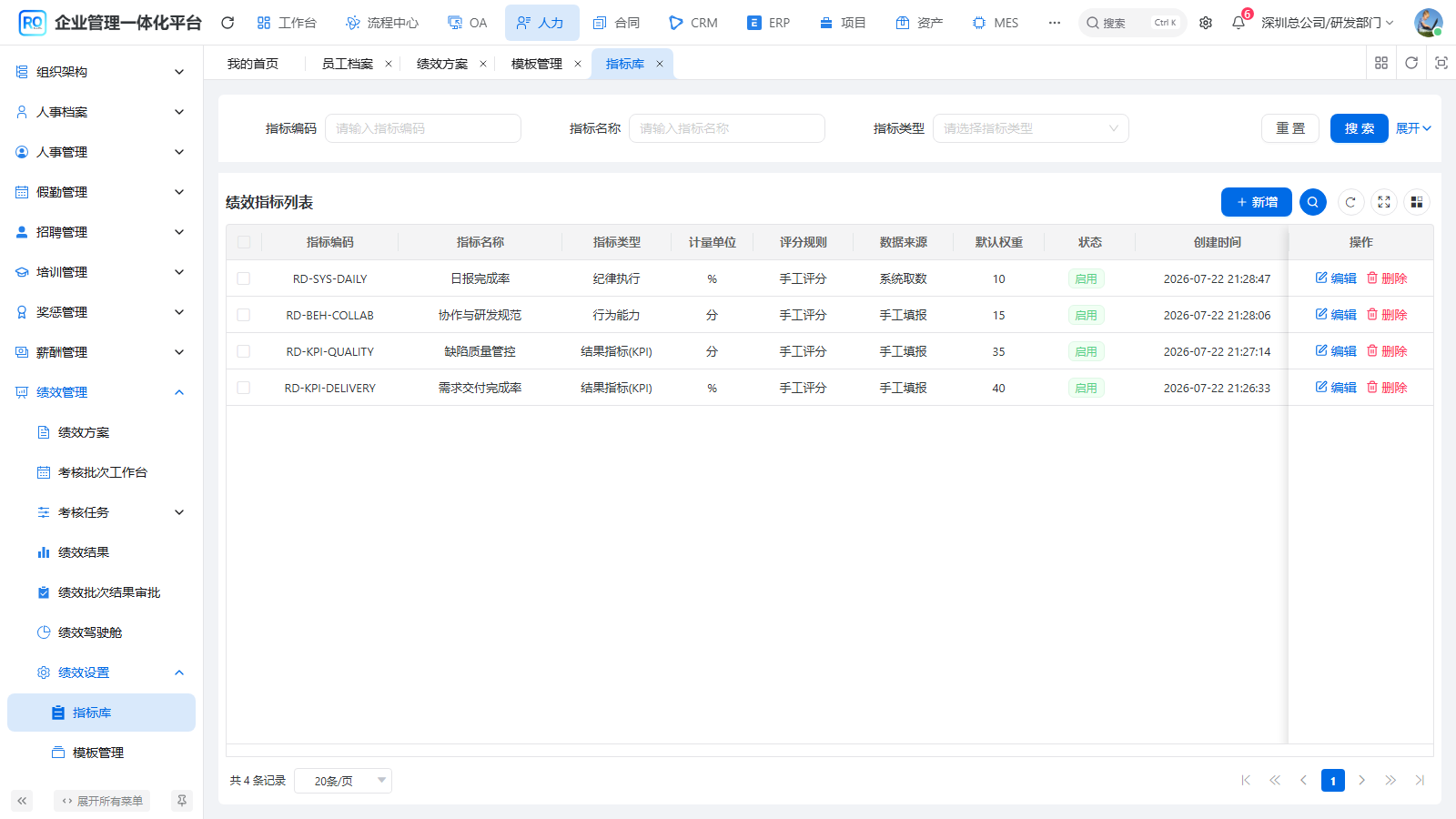Click the more modules ellipsis icon
The width and height of the screenshot is (1456, 819).
click(x=1055, y=23)
